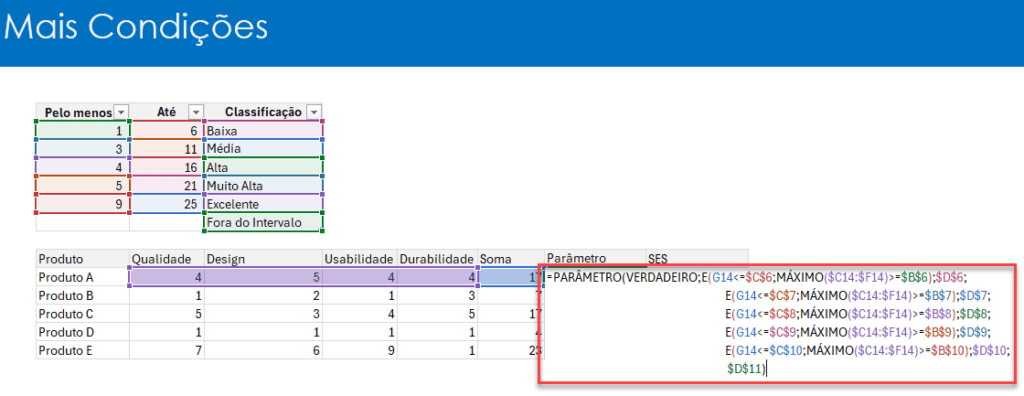Viewport: 1024px width, 396px height.
Task: Select the Design header cell
Action: coord(264,259)
